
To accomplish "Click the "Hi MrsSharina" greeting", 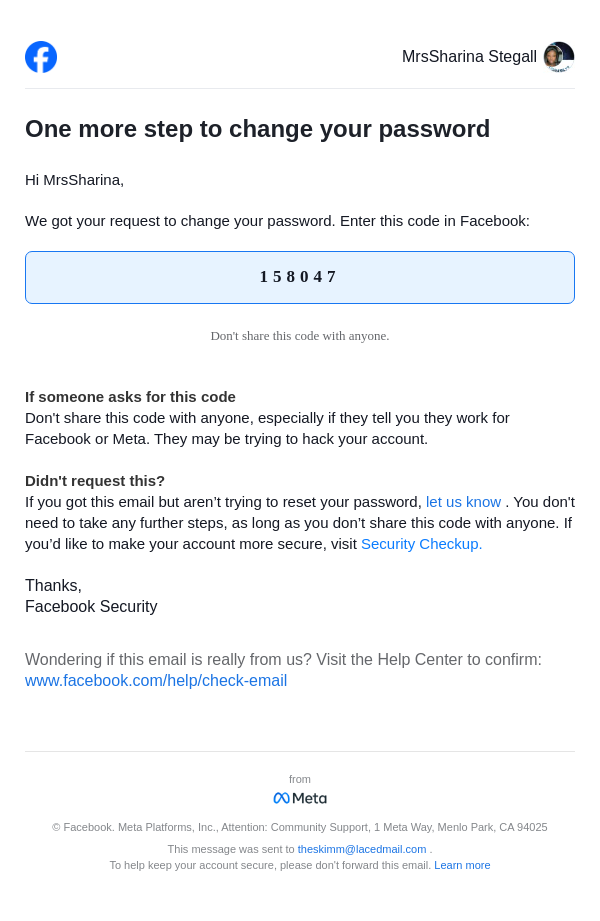I will click(x=74, y=180).
